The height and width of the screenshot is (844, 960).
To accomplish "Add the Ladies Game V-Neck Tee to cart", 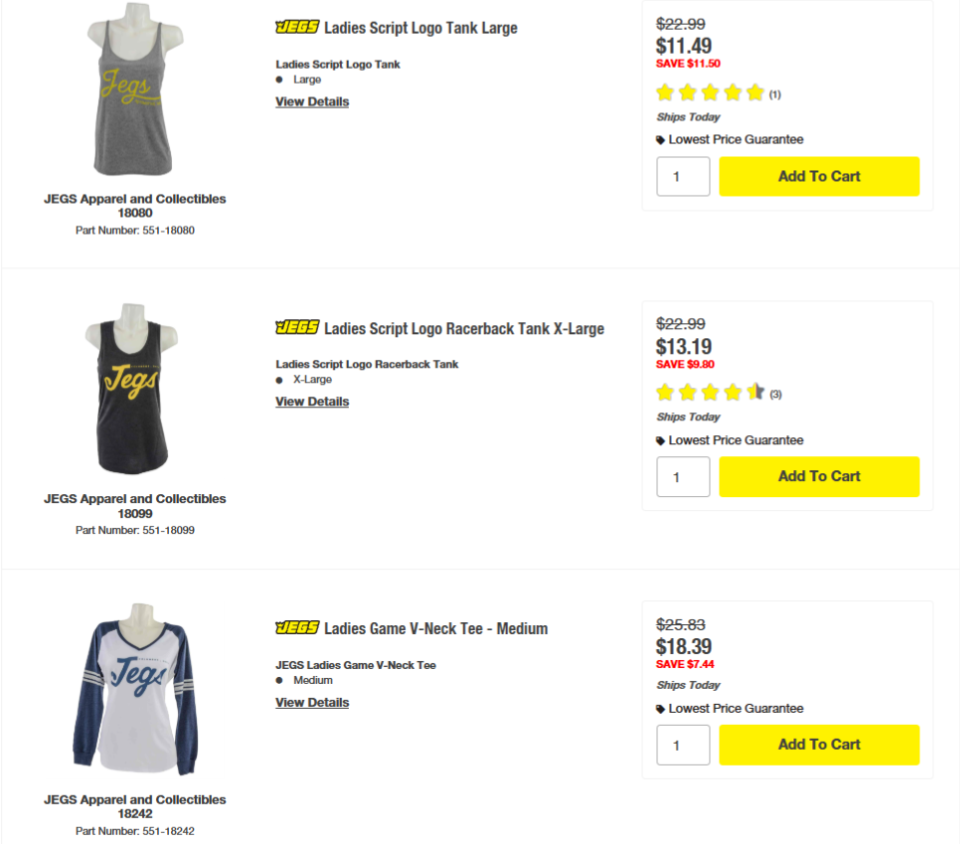I will click(x=819, y=744).
